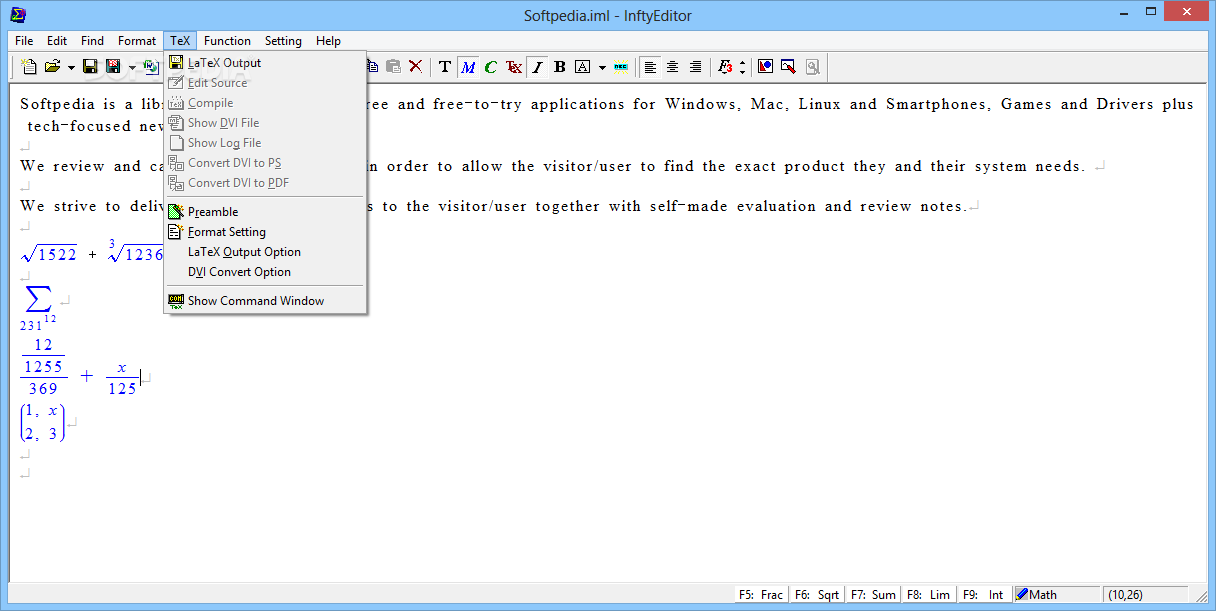Click the x over 125 fraction
This screenshot has height=611, width=1216.
coord(122,378)
